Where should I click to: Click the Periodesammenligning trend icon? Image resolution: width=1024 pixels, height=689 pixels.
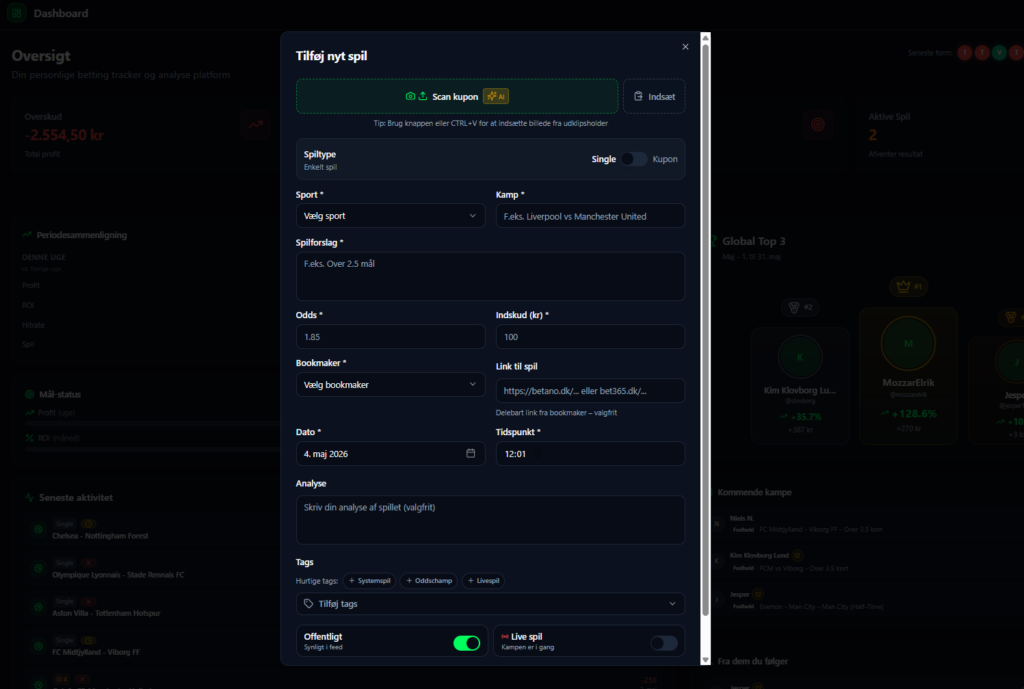tap(27, 235)
